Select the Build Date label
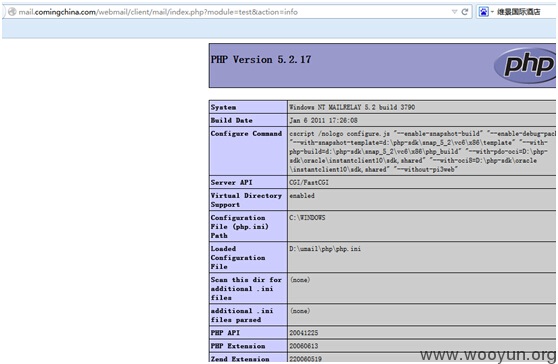The height and width of the screenshot is (364, 558). pyautogui.click(x=231, y=120)
